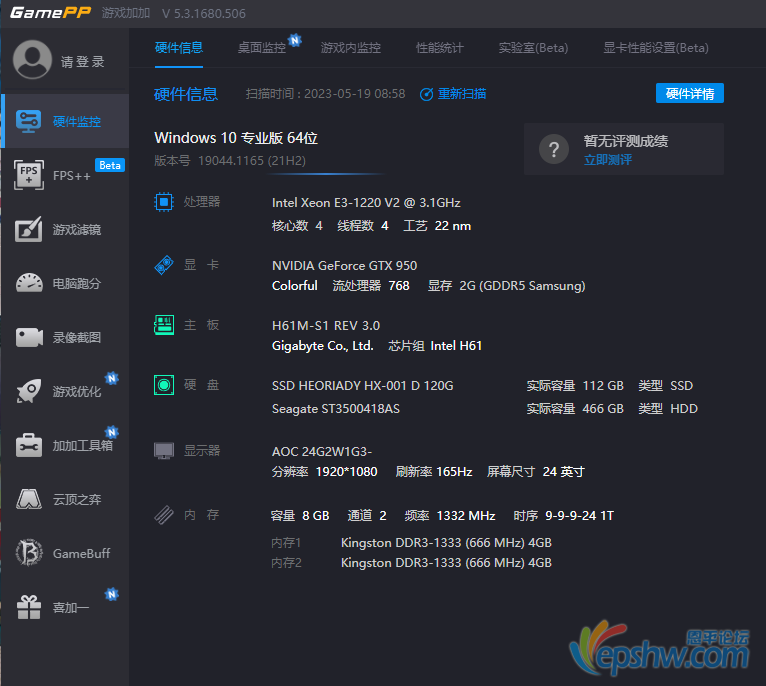Click the NVIDIA GeForce GTX 950 text

pos(344,266)
